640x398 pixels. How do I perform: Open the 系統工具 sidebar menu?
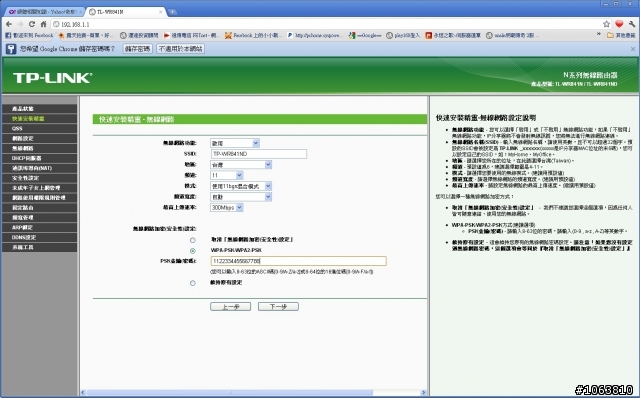[39, 247]
